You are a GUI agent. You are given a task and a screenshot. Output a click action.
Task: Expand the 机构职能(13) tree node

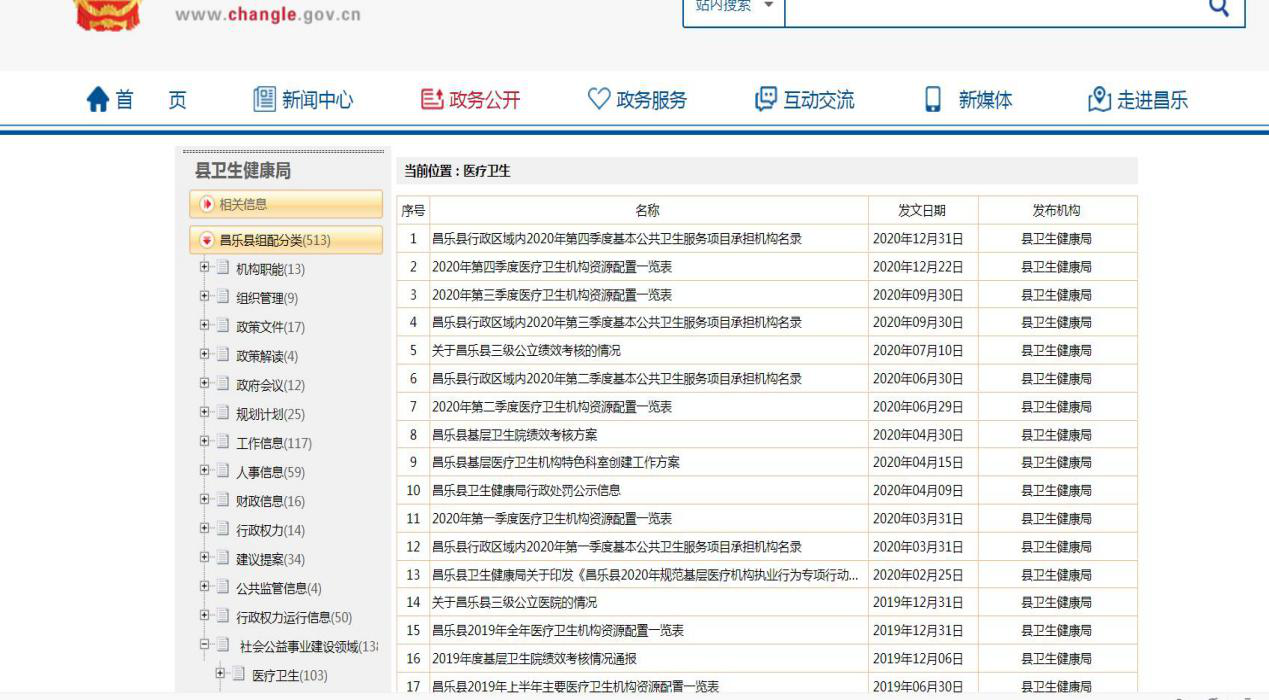coord(205,268)
